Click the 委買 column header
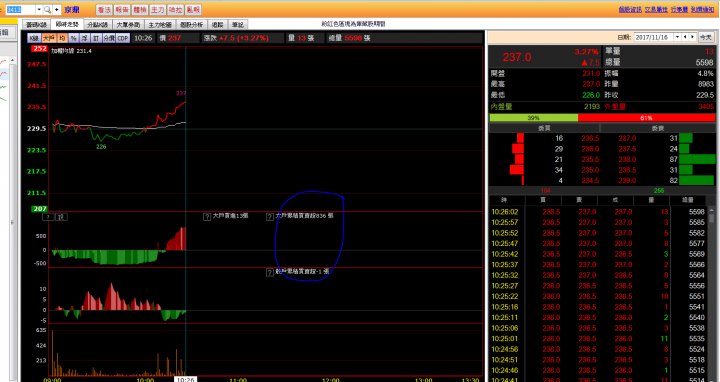This screenshot has height=382, width=720. click(x=544, y=128)
